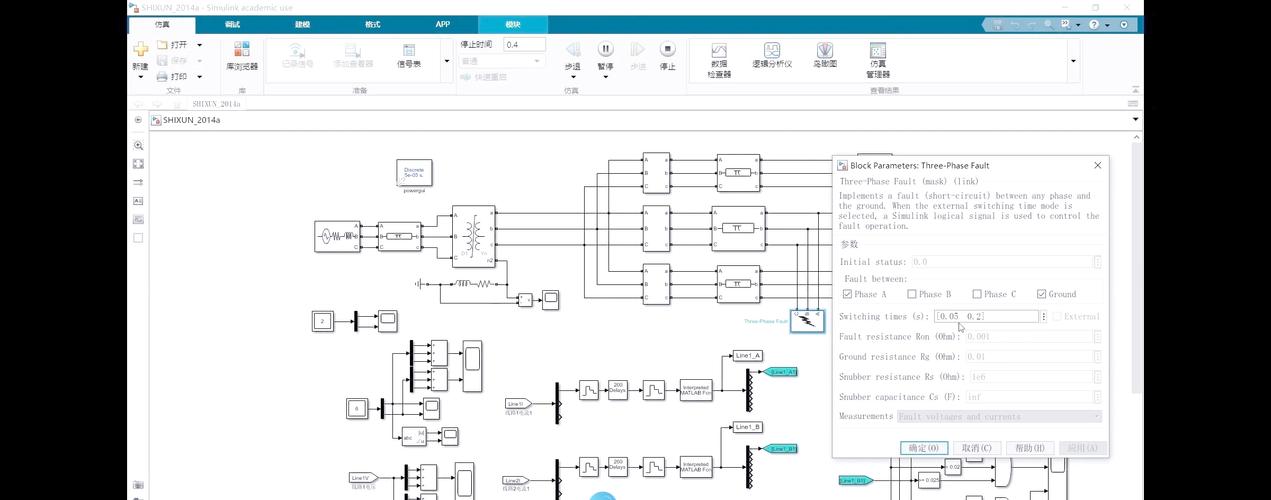Open the Bird's-Eye View tool
This screenshot has width=1271, height=500.
824,56
